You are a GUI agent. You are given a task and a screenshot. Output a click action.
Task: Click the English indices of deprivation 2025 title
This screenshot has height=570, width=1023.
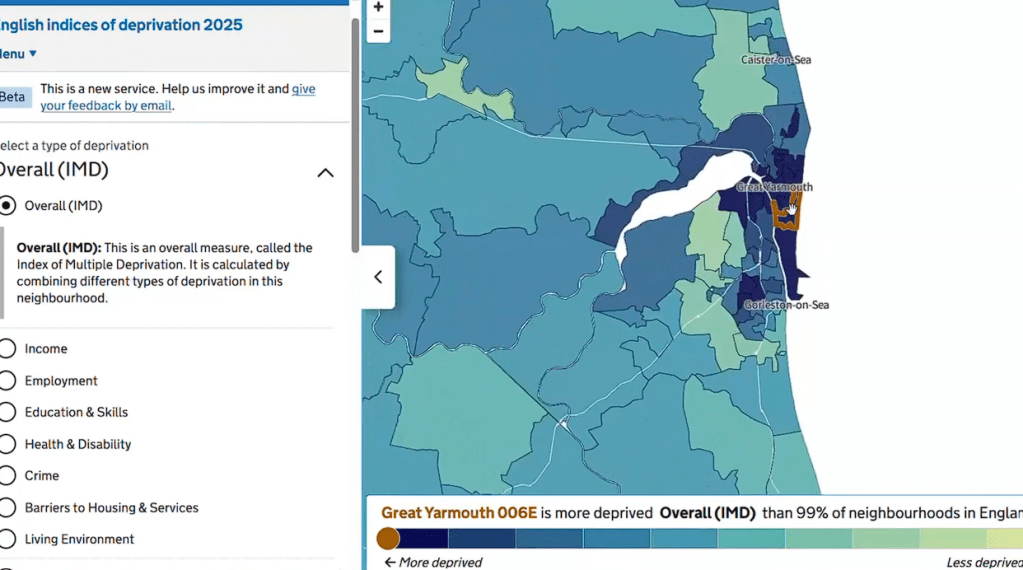pyautogui.click(x=120, y=25)
